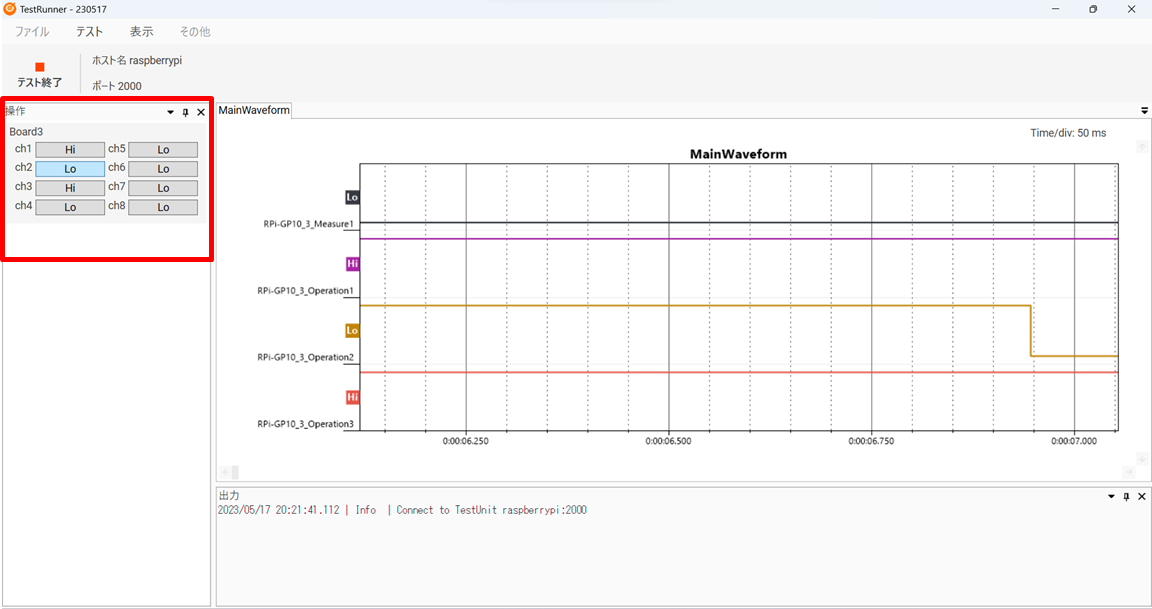Toggle ch1 Hi button
Image resolution: width=1152 pixels, height=609 pixels.
coord(70,150)
